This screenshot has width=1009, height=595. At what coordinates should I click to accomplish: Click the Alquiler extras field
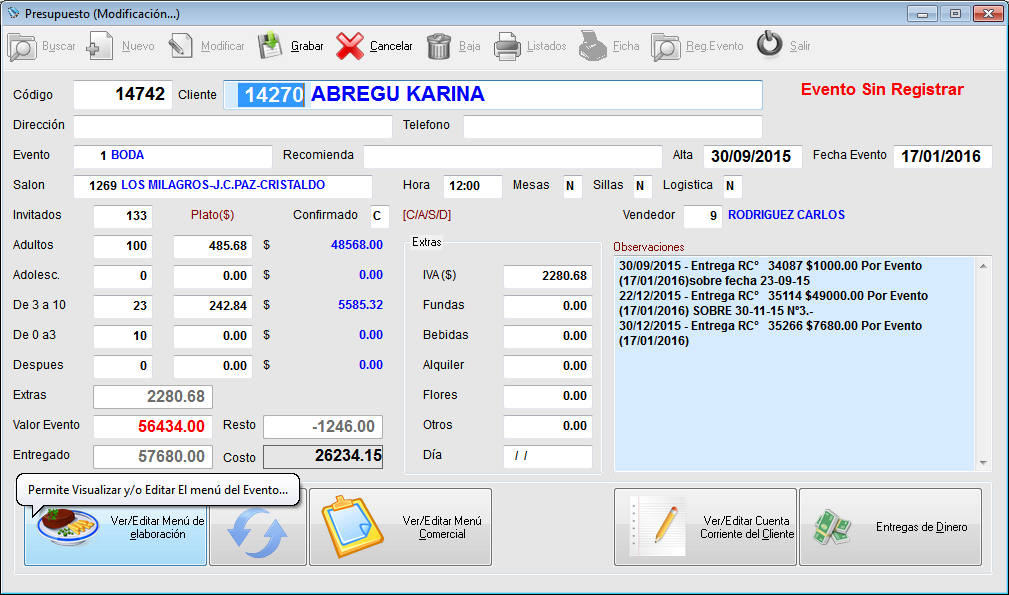tap(548, 366)
